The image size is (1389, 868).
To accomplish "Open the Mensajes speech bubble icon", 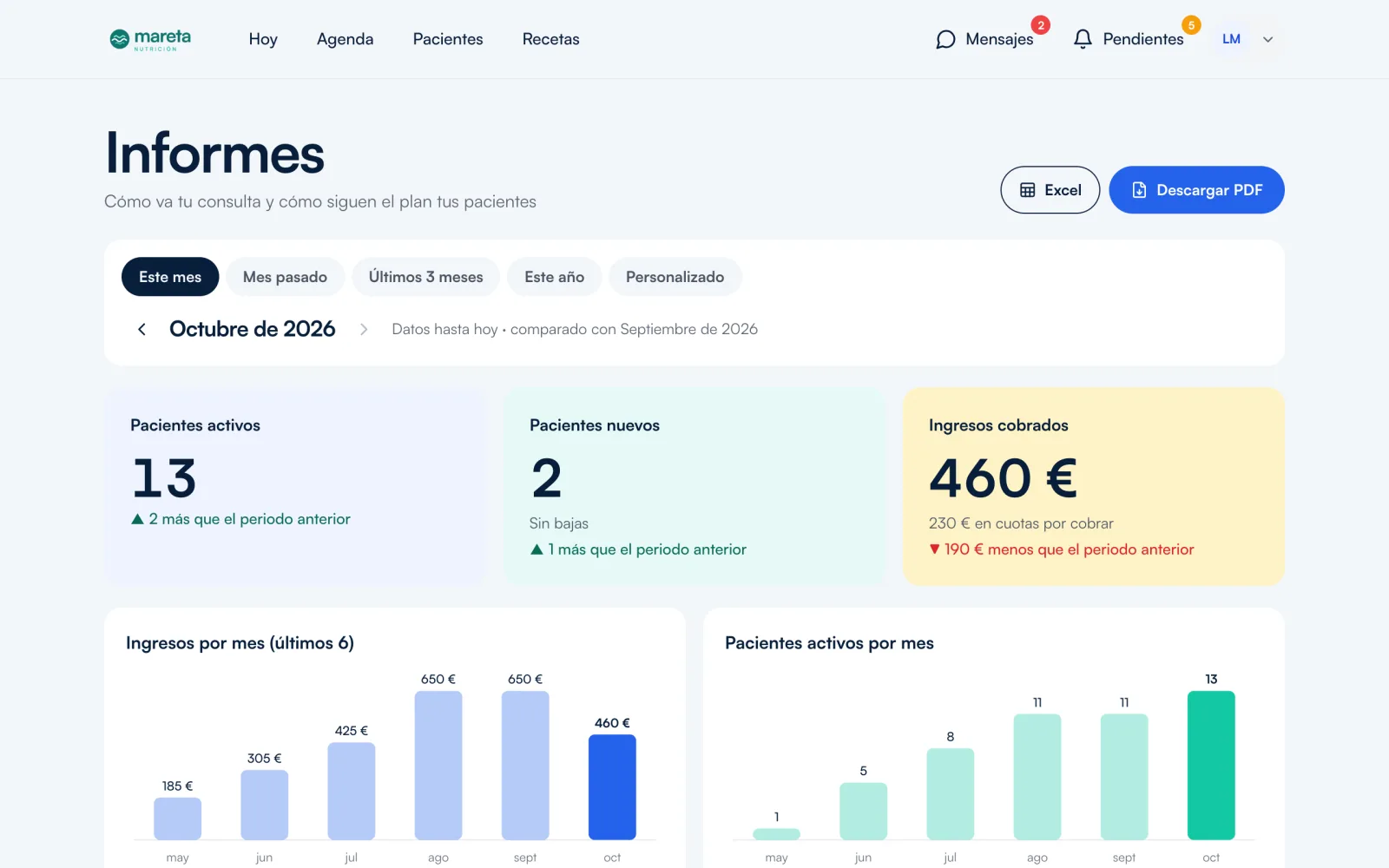I will 945,39.
